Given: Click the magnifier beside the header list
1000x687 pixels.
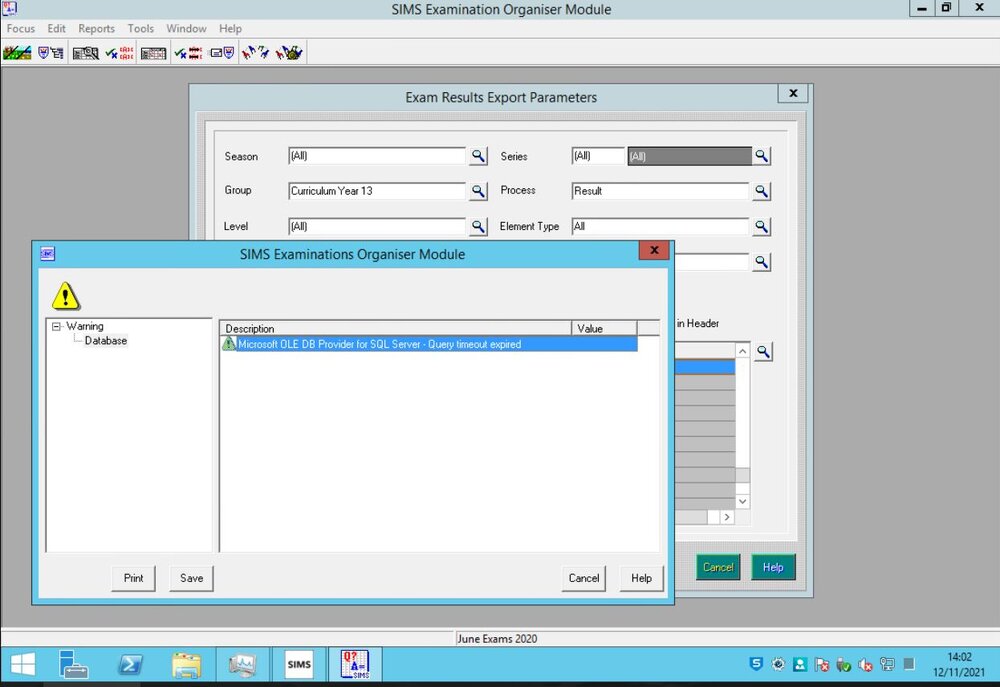Looking at the screenshot, I should click(x=763, y=351).
